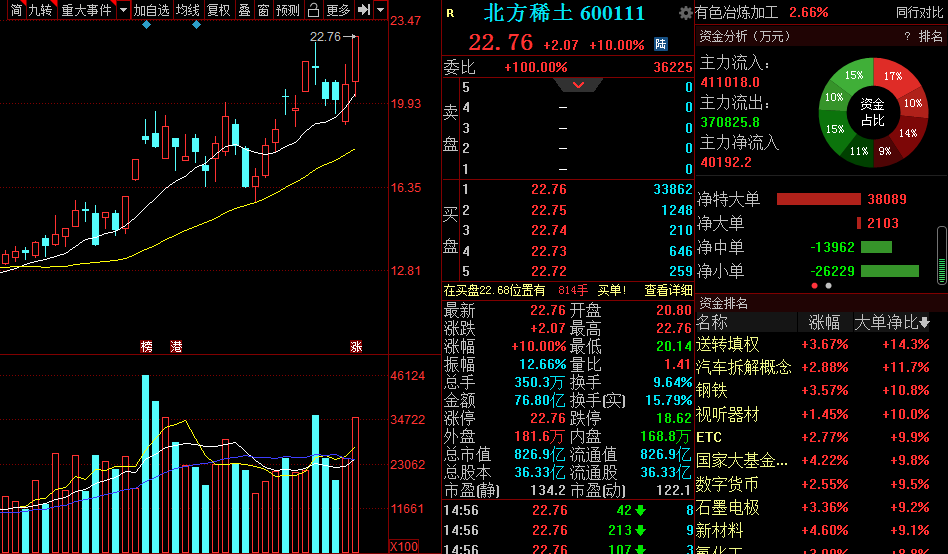
Task: Click the green 净小单 bar
Action: click(x=889, y=271)
